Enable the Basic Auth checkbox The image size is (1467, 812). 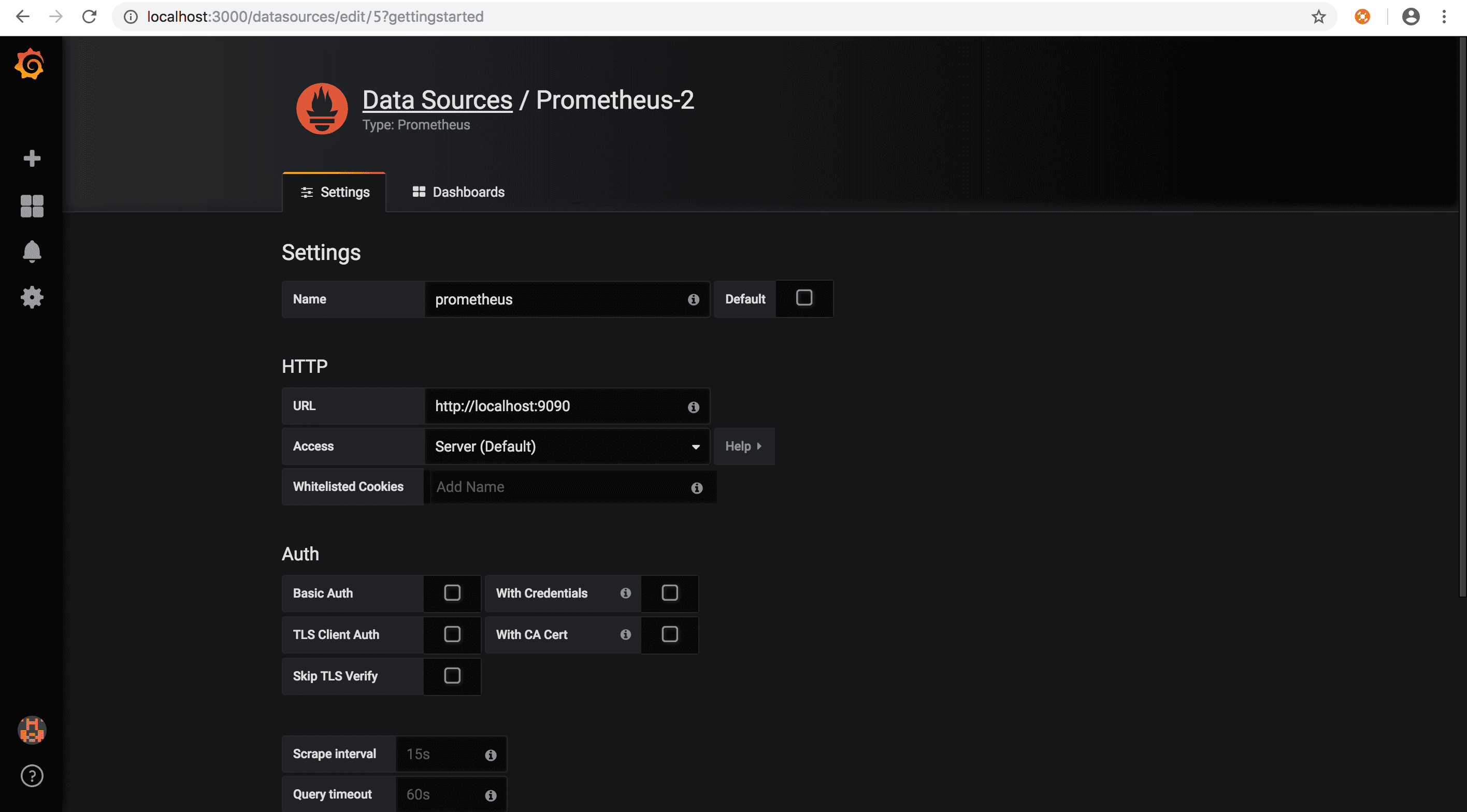tap(452, 593)
